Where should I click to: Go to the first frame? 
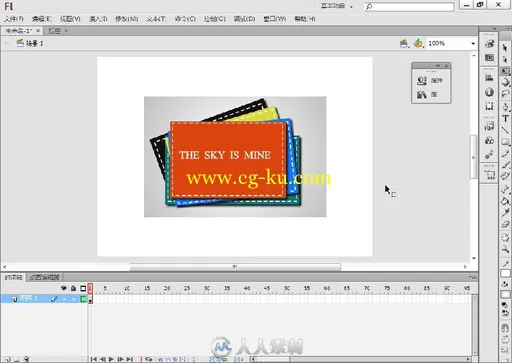pyautogui.click(x=94, y=359)
